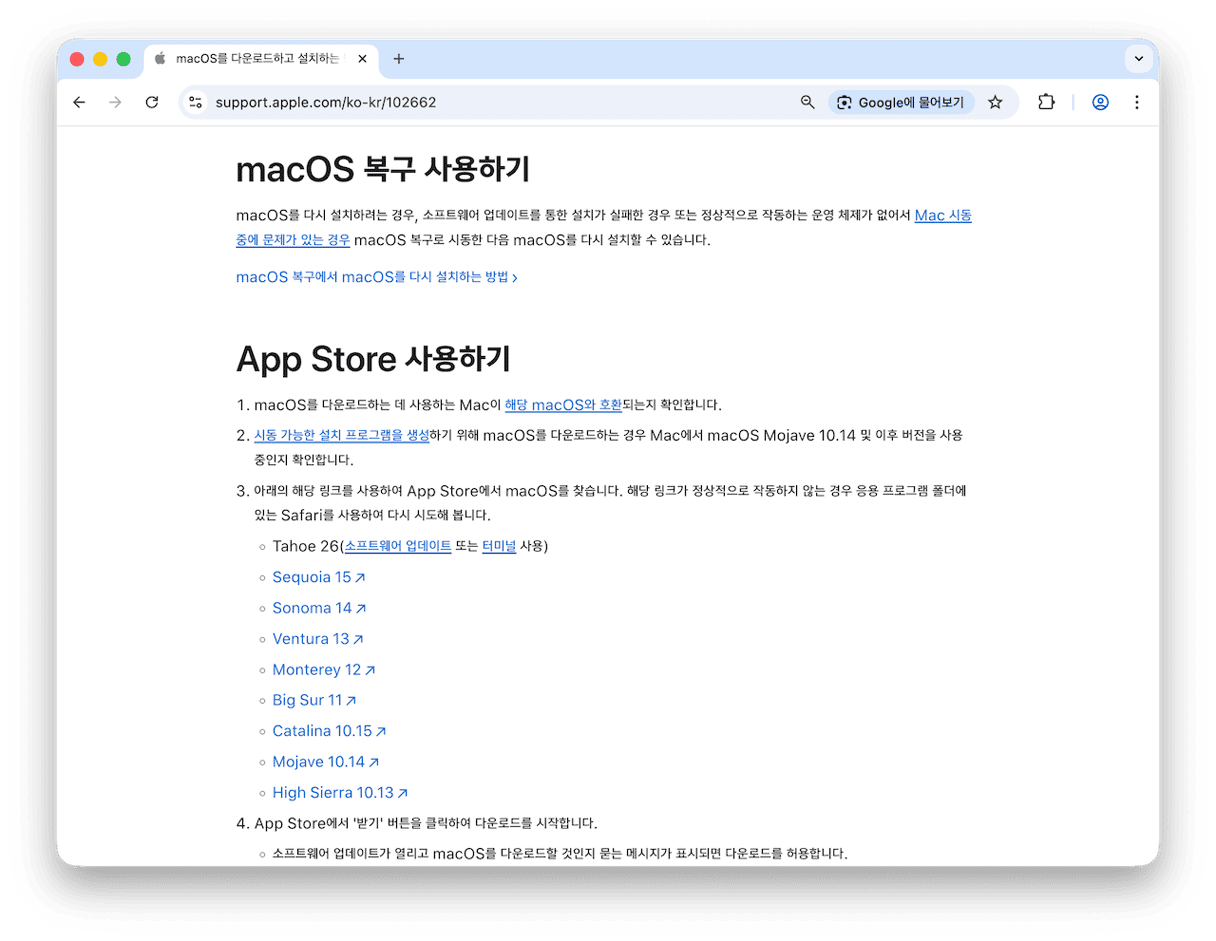Open the 소프트웨어 업데이트 link under Tahoe 26
This screenshot has width=1216, height=941.
pos(396,546)
